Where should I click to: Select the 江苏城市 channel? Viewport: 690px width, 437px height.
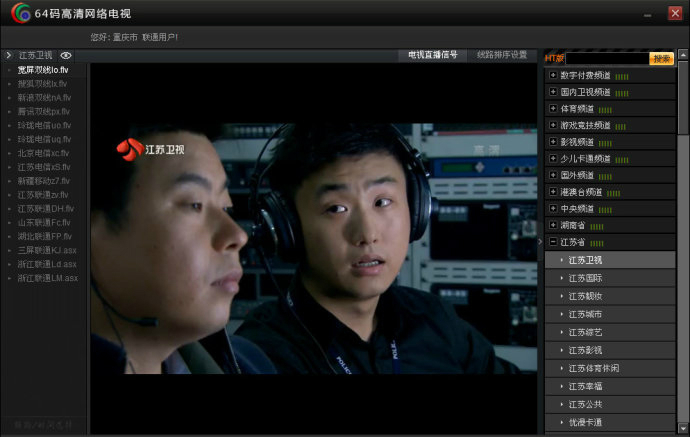point(610,314)
